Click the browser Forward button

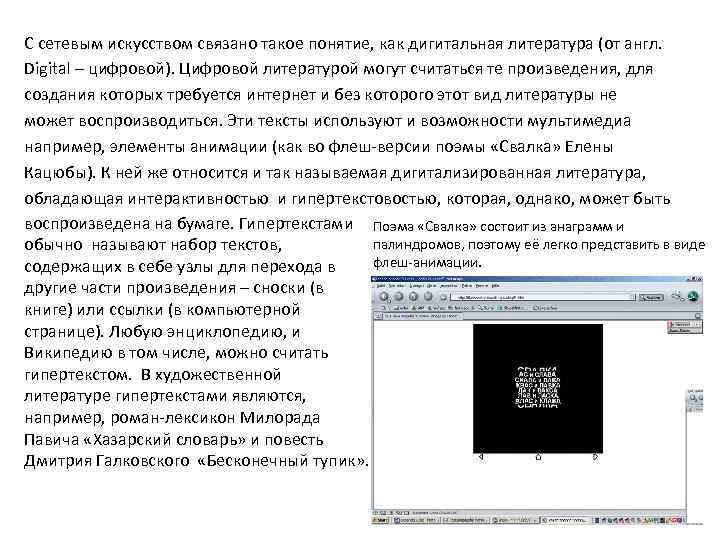tap(399, 297)
